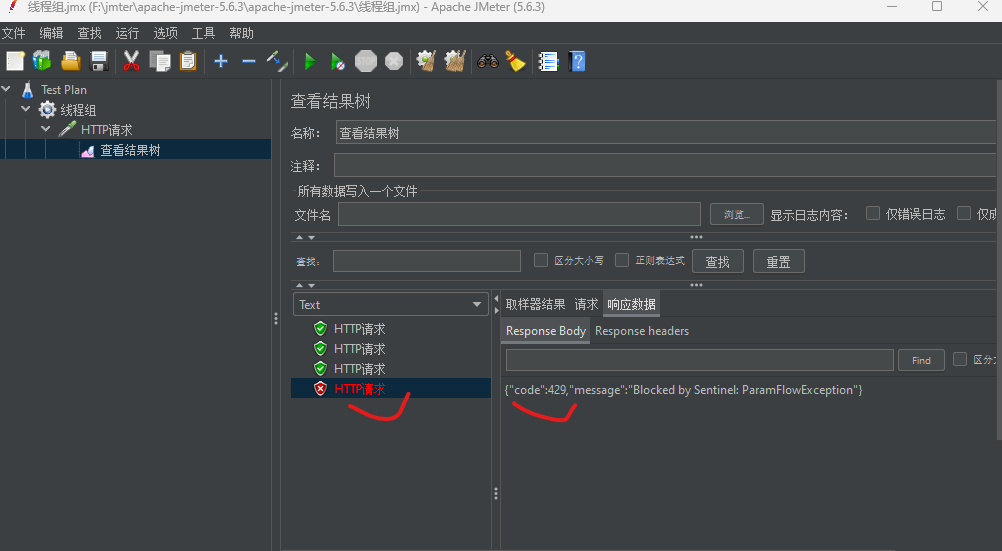Switch to the 请求 tab
The image size is (1002, 551).
pyautogui.click(x=586, y=304)
